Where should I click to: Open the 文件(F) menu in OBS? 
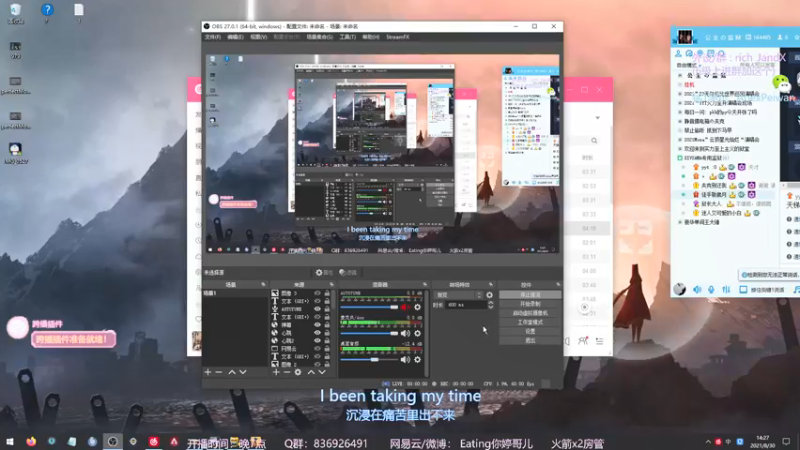(213, 37)
